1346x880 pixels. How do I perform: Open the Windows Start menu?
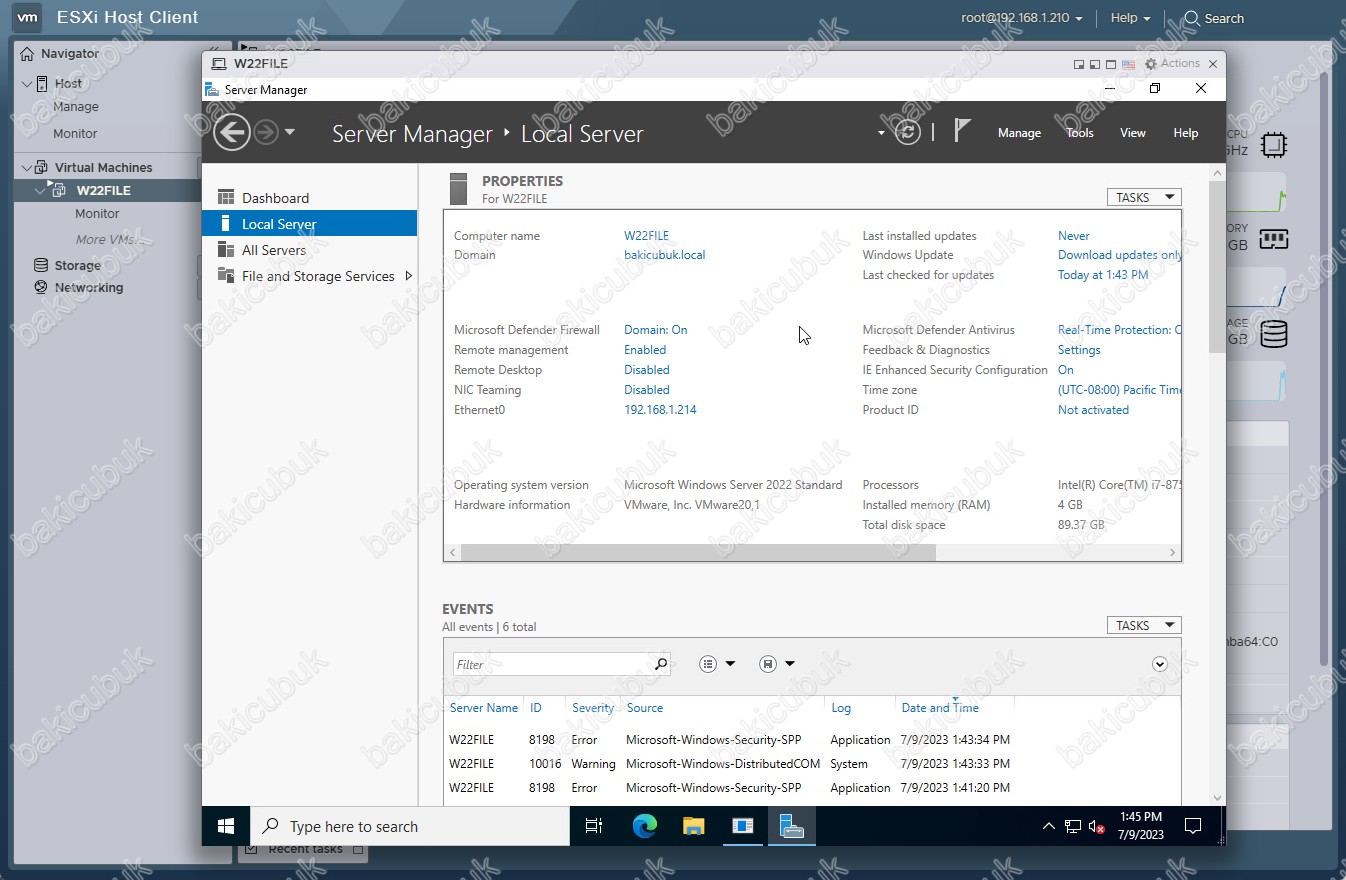tap(226, 826)
